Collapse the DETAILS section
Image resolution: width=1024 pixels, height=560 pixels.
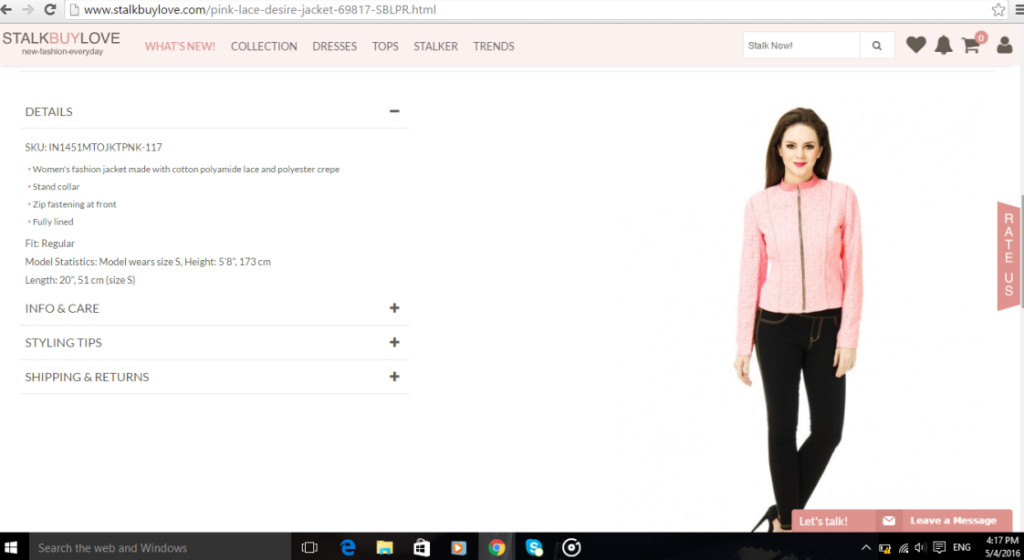pyautogui.click(x=394, y=111)
